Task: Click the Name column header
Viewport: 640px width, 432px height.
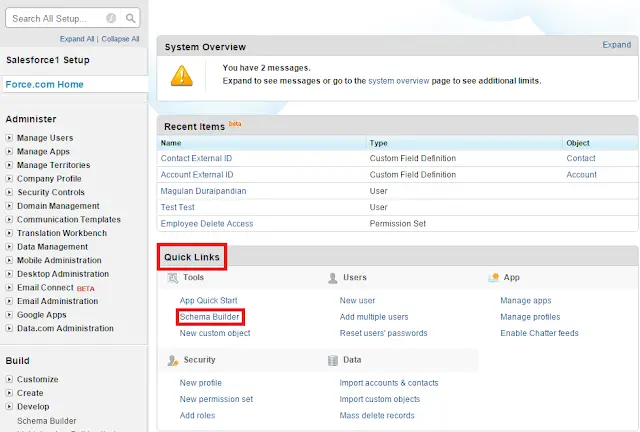Action: pos(171,143)
